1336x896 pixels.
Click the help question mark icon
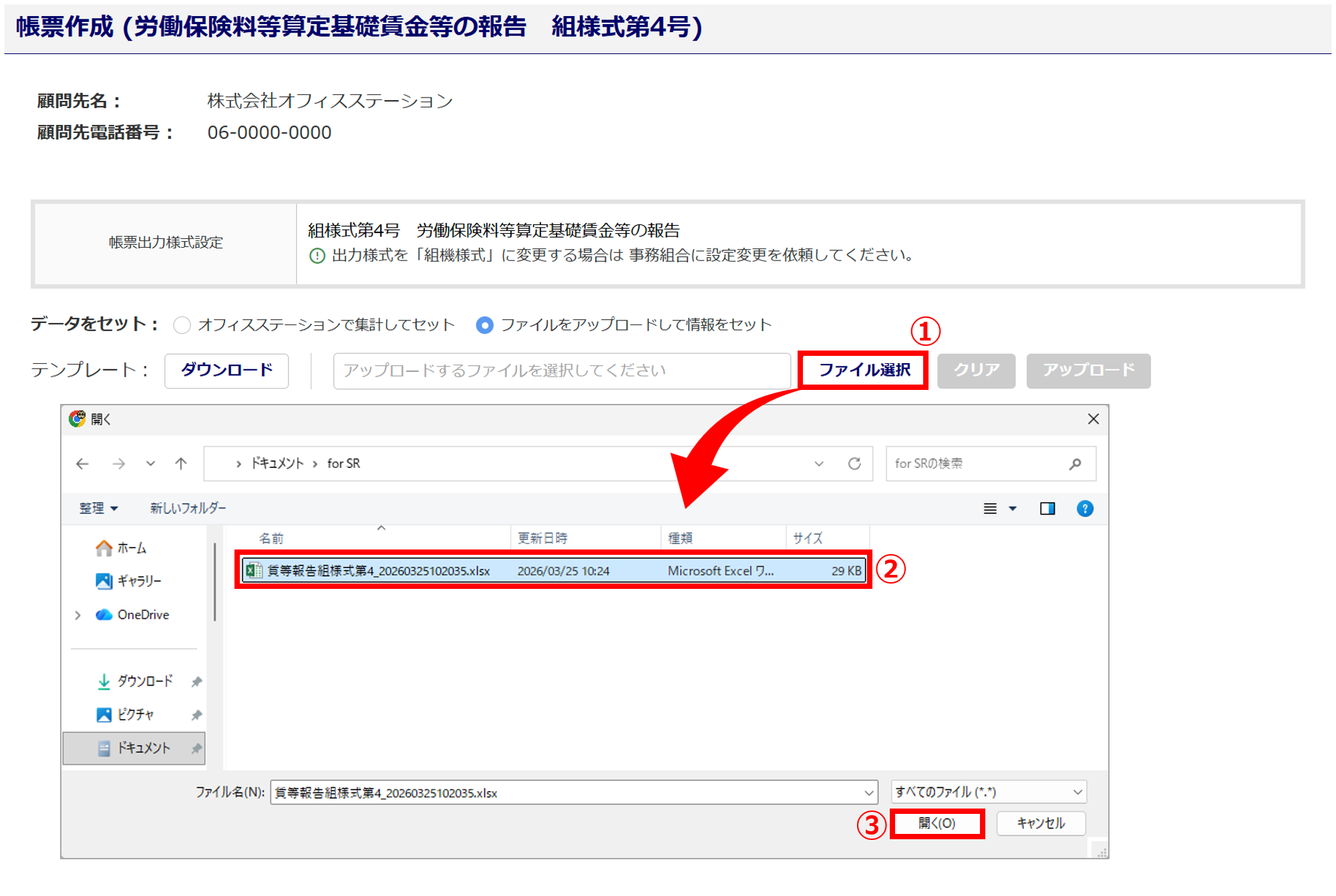[1085, 509]
